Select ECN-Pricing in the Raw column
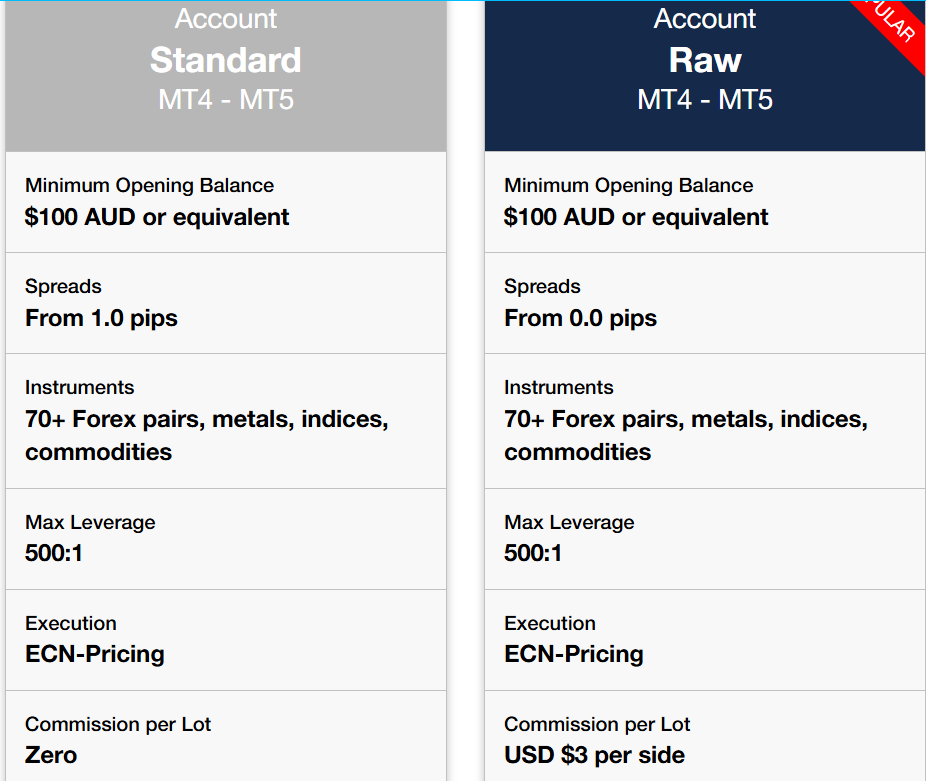 [574, 654]
